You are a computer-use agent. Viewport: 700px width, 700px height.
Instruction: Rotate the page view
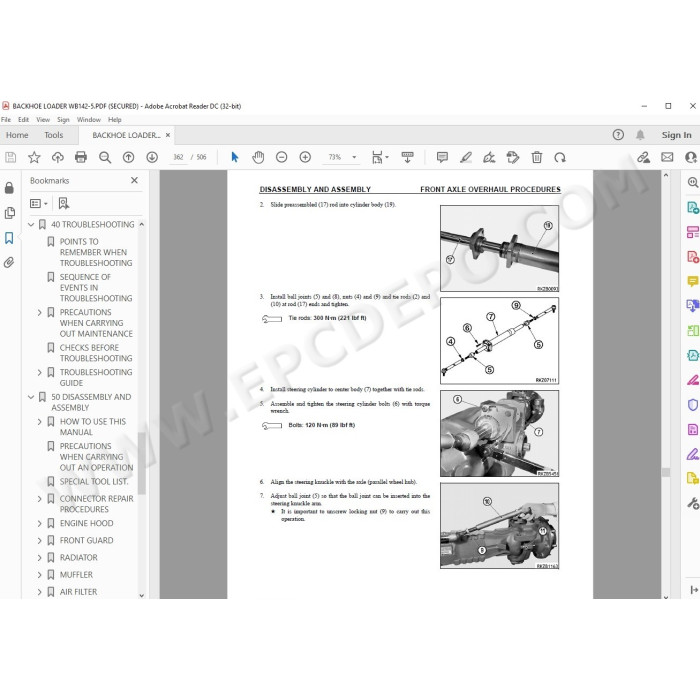pyautogui.click(x=560, y=157)
